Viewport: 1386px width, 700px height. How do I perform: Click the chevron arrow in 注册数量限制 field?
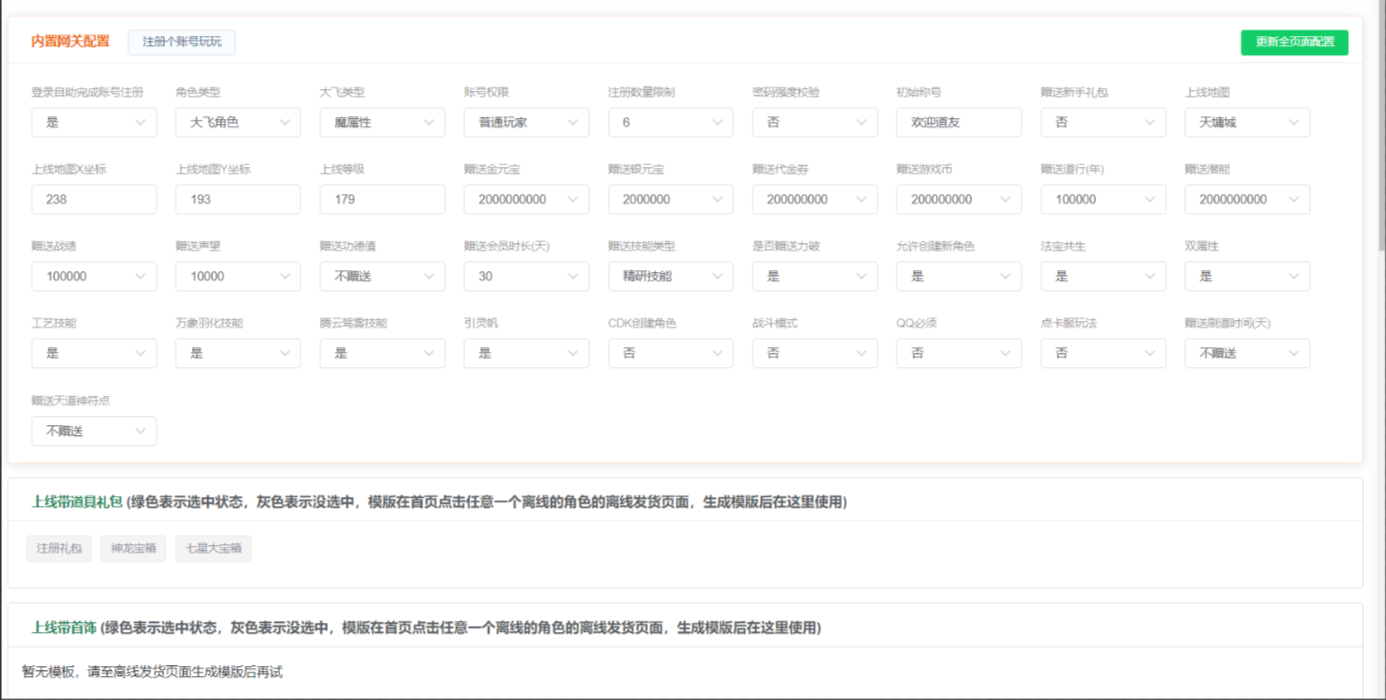[718, 122]
